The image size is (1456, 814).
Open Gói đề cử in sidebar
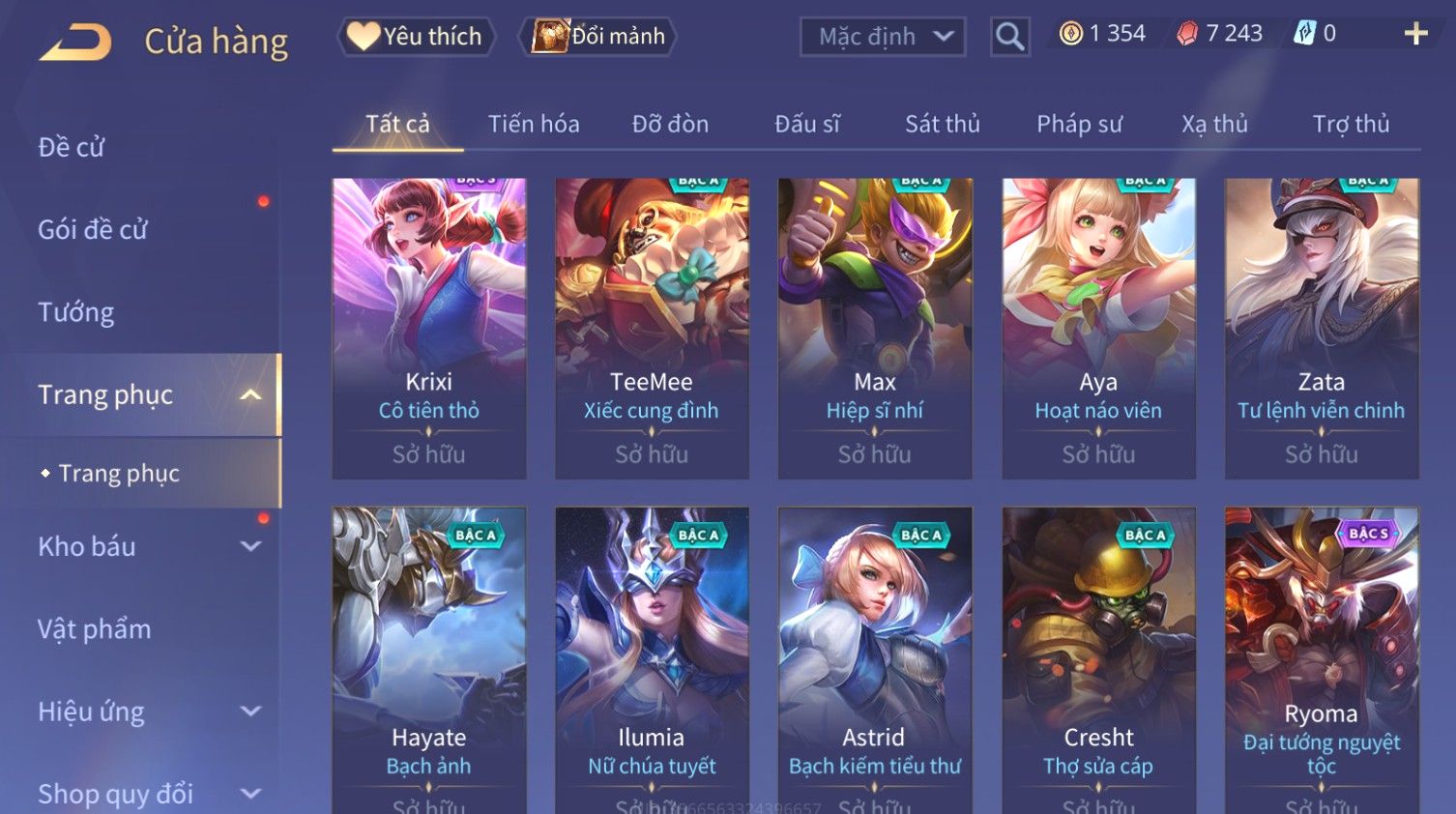coord(93,229)
